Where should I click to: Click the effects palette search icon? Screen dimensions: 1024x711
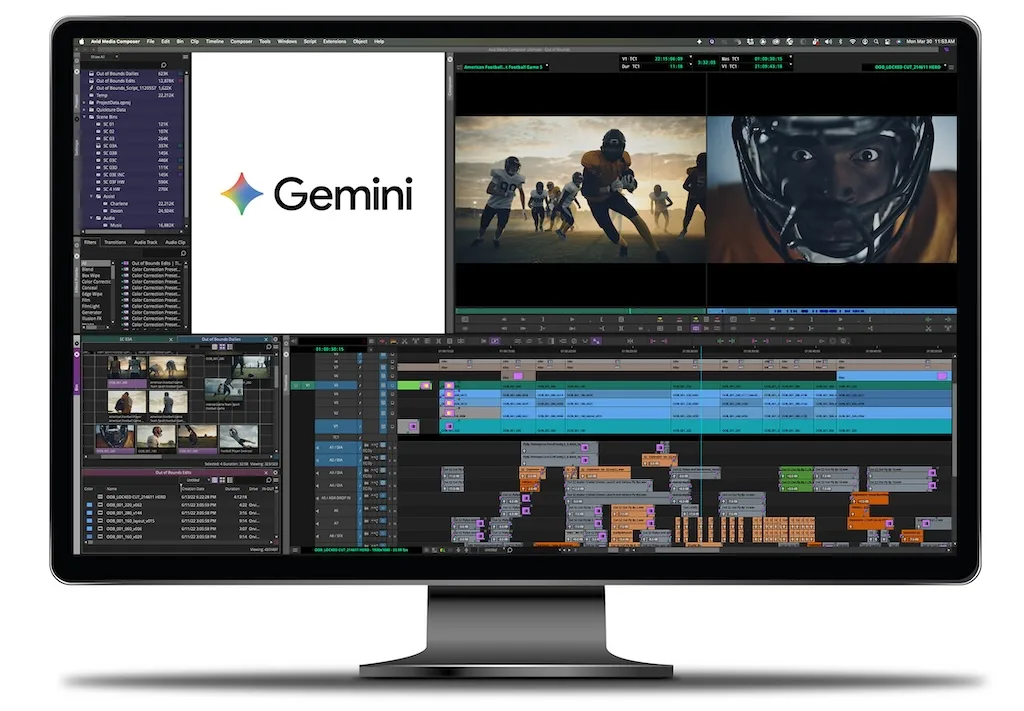(x=183, y=252)
